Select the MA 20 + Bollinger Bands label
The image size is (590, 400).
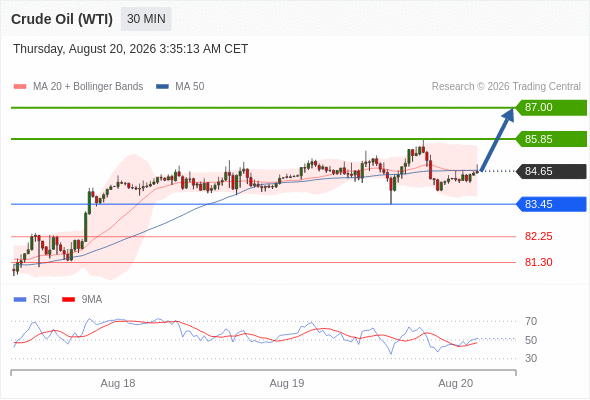88,87
